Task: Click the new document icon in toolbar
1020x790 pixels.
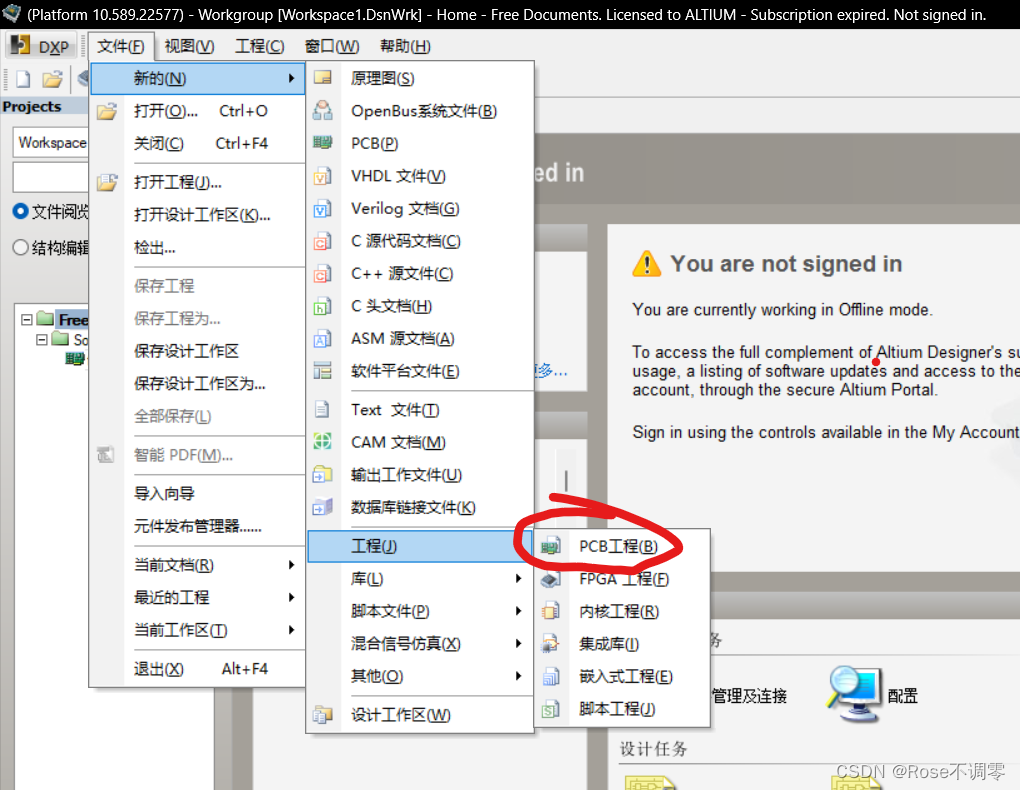Action: (23, 79)
